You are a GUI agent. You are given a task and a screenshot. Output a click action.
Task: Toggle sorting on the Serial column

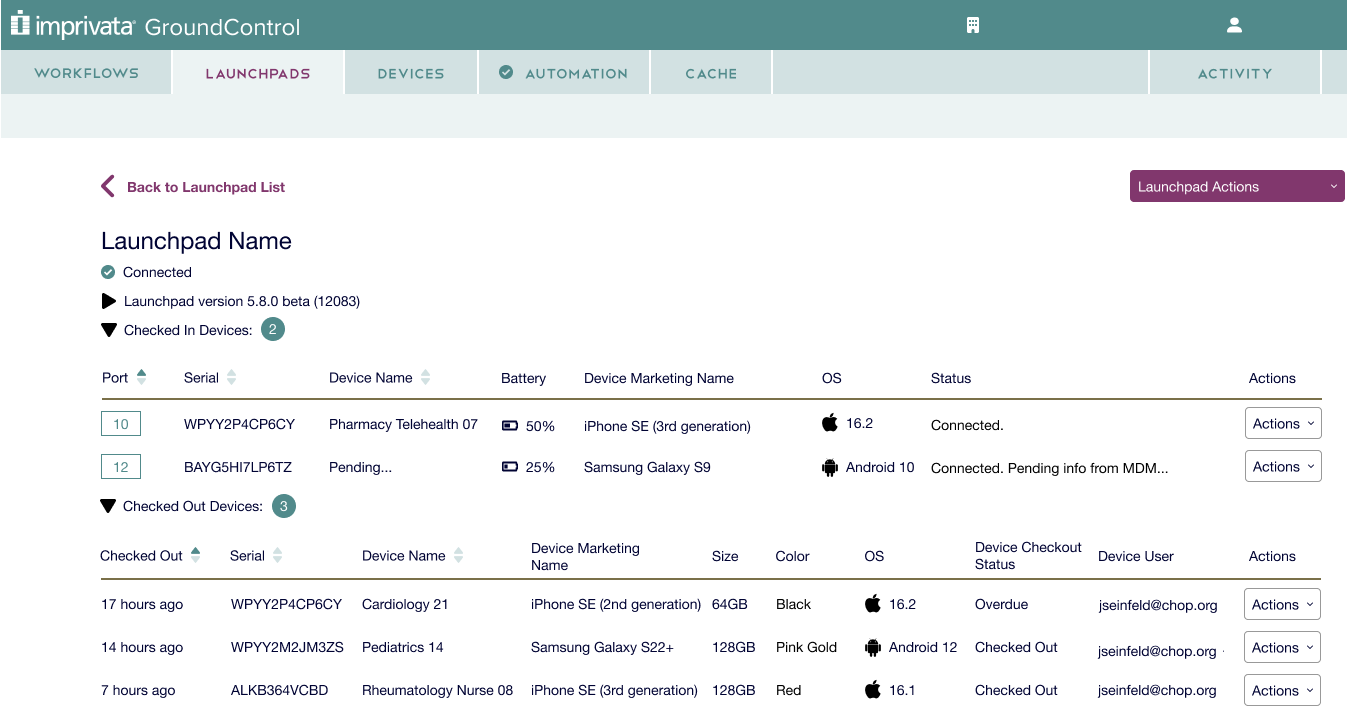tap(231, 377)
